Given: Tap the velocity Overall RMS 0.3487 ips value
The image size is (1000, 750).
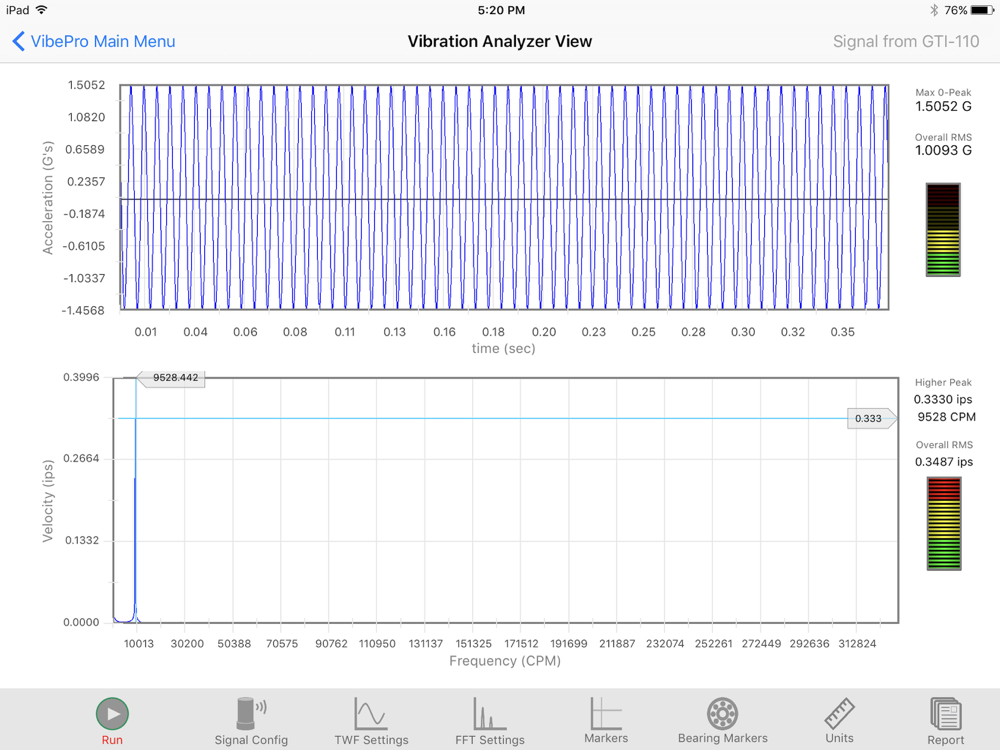Looking at the screenshot, I should point(944,462).
